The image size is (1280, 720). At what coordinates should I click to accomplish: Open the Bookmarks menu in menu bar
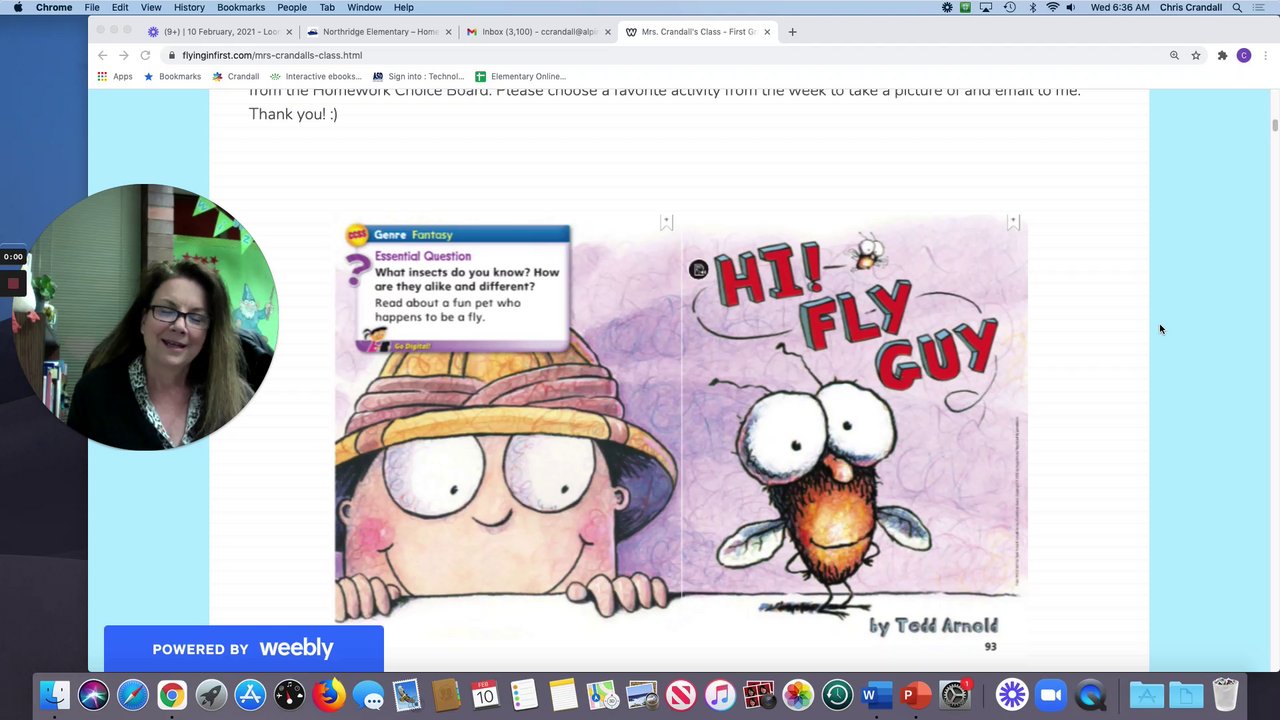tap(241, 7)
